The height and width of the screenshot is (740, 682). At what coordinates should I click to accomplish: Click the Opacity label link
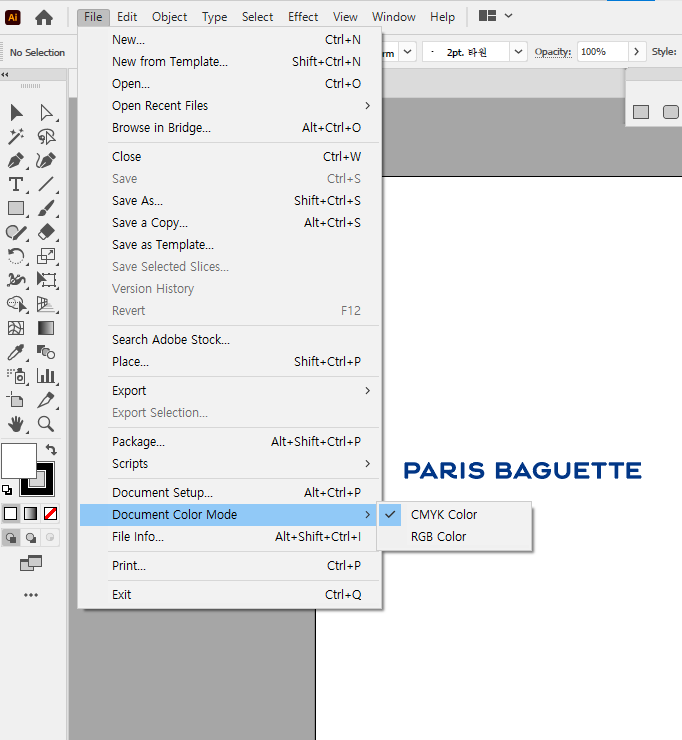tap(553, 52)
